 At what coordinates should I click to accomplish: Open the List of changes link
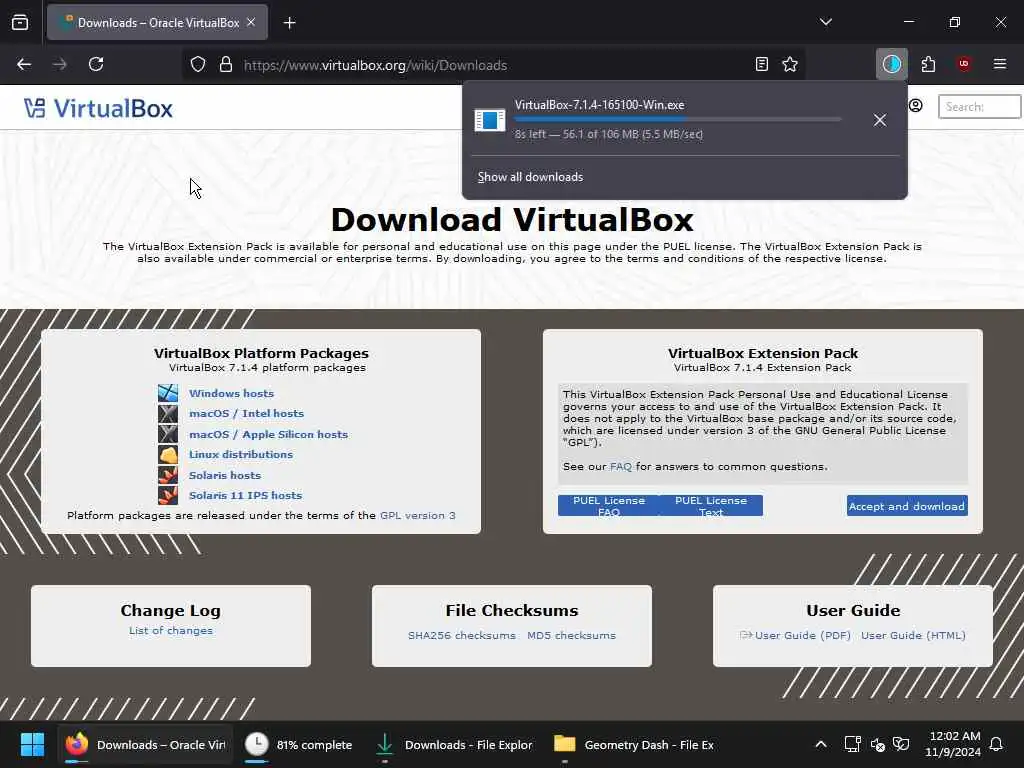pos(170,631)
